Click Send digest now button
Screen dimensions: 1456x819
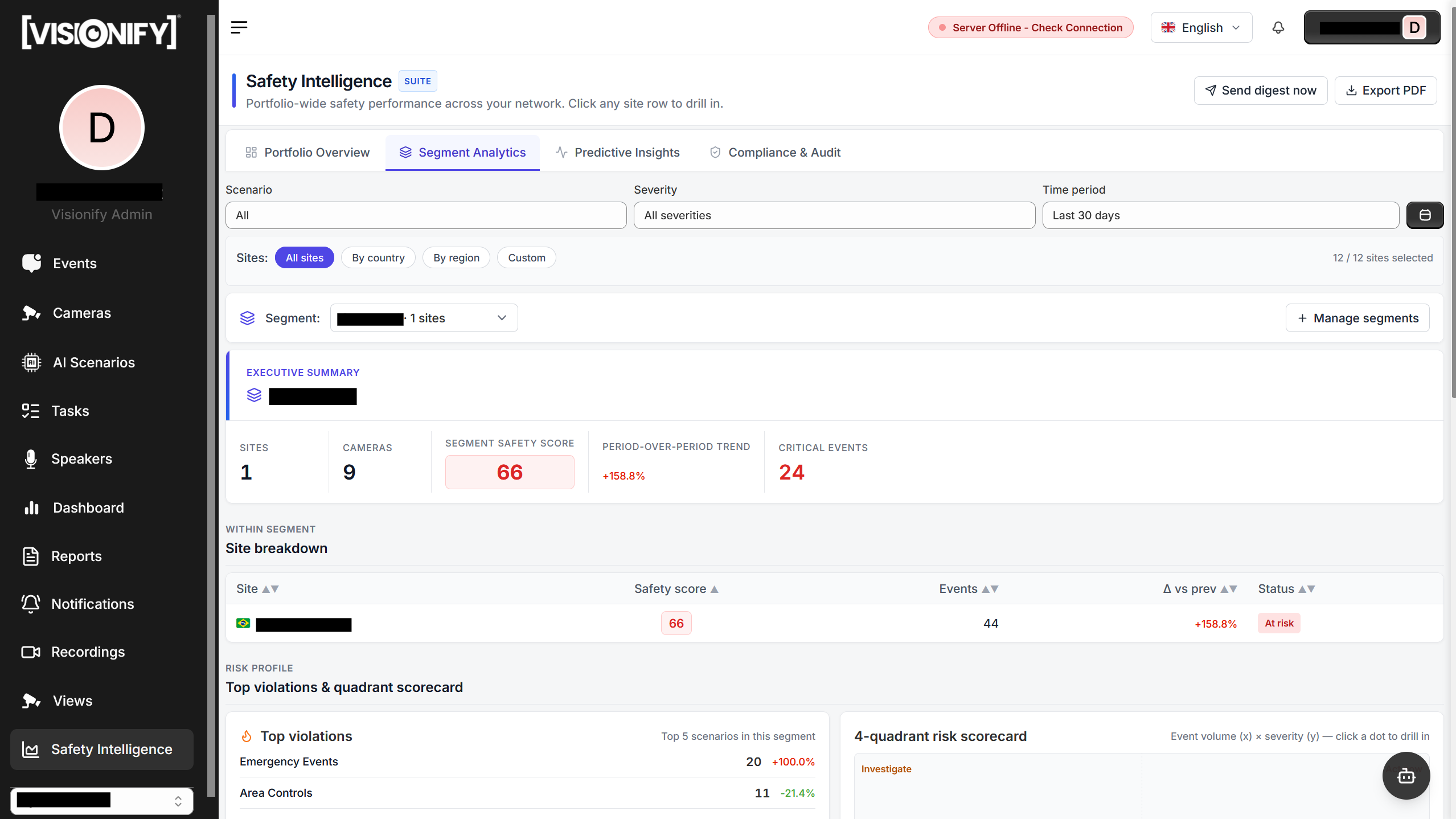pos(1261,91)
